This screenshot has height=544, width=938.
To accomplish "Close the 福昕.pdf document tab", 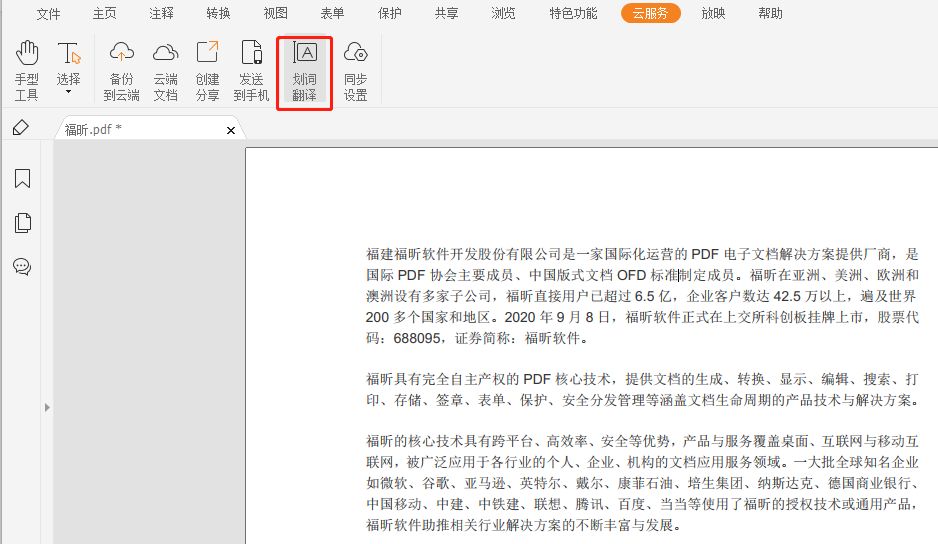I will (231, 130).
